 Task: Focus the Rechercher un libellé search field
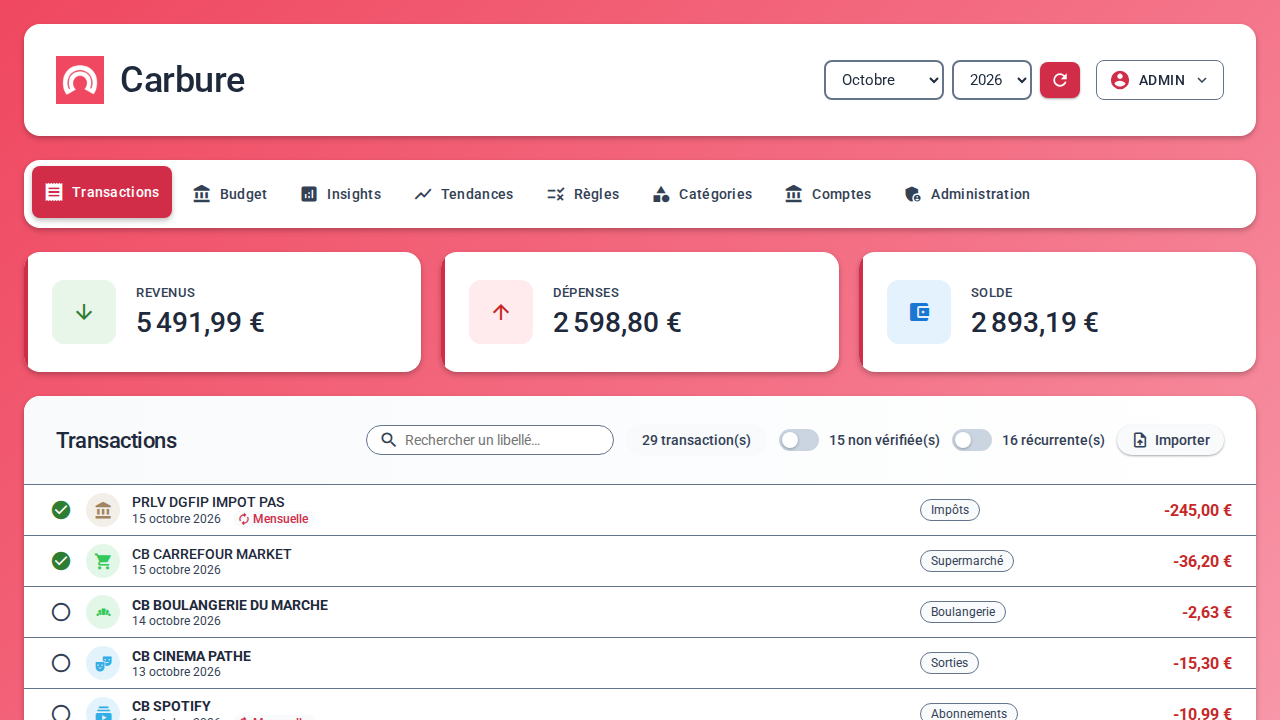click(x=490, y=440)
